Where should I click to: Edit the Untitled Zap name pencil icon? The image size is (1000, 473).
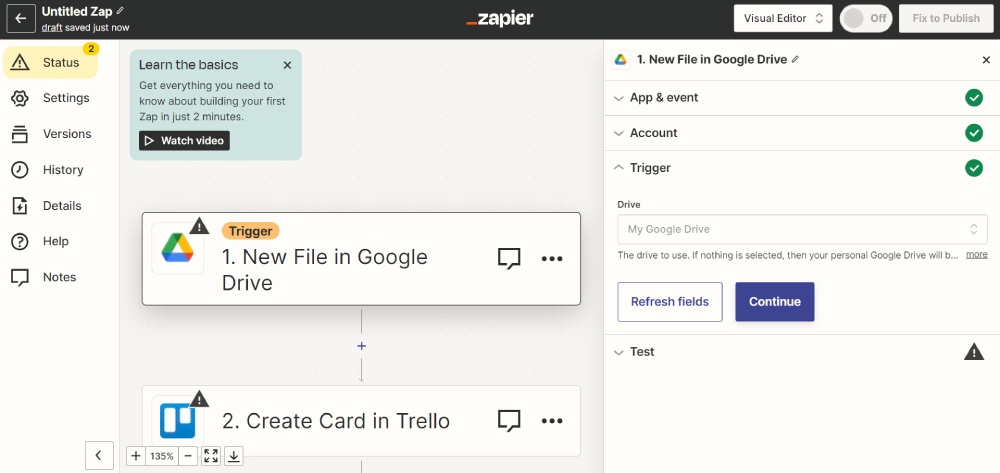121,11
